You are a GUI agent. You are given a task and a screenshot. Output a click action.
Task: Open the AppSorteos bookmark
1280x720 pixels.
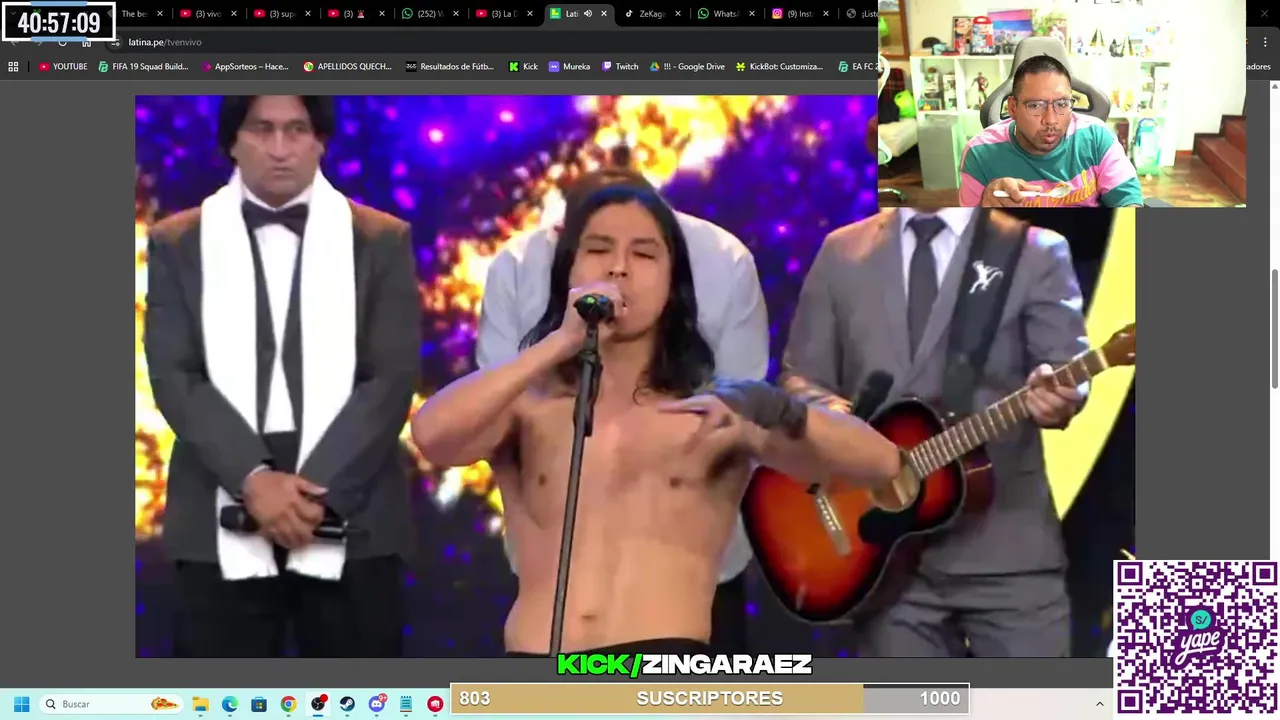pyautogui.click(x=244, y=66)
